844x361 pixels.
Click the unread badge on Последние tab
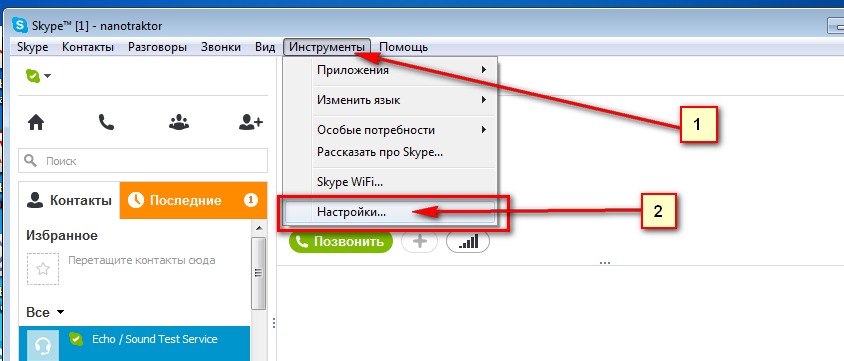click(x=250, y=201)
